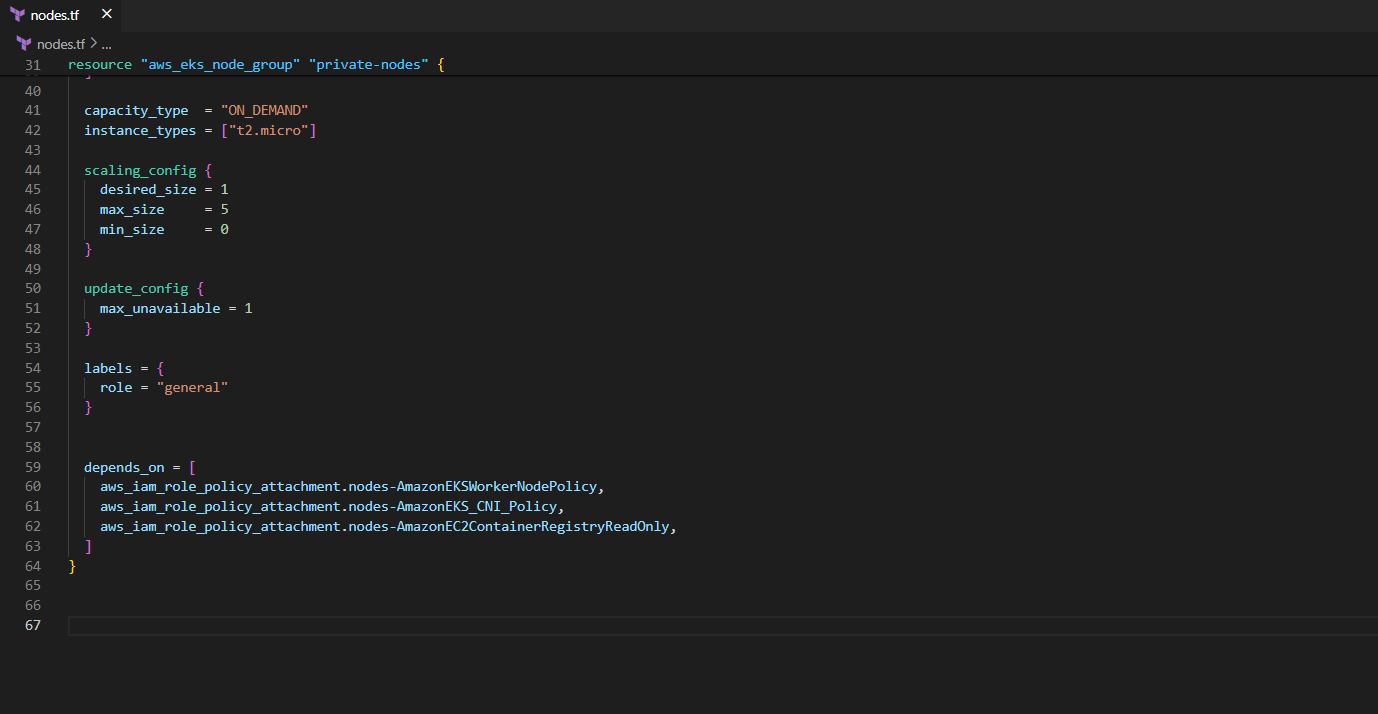Click the depends_on keyword
The width and height of the screenshot is (1378, 714).
click(123, 467)
